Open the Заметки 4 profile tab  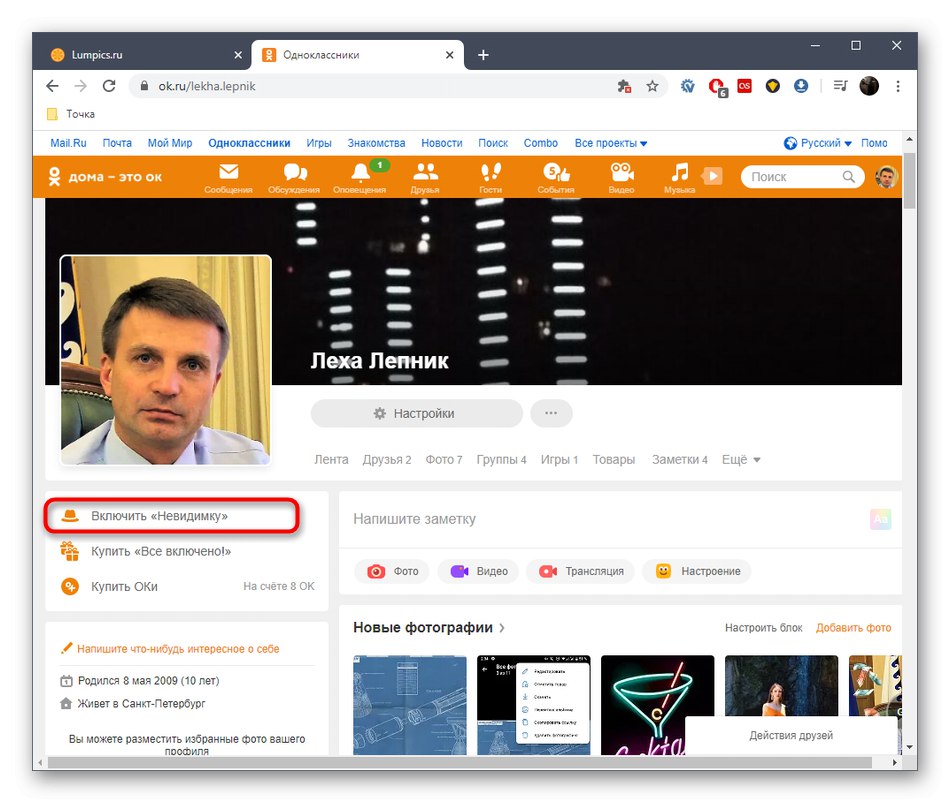coord(680,459)
